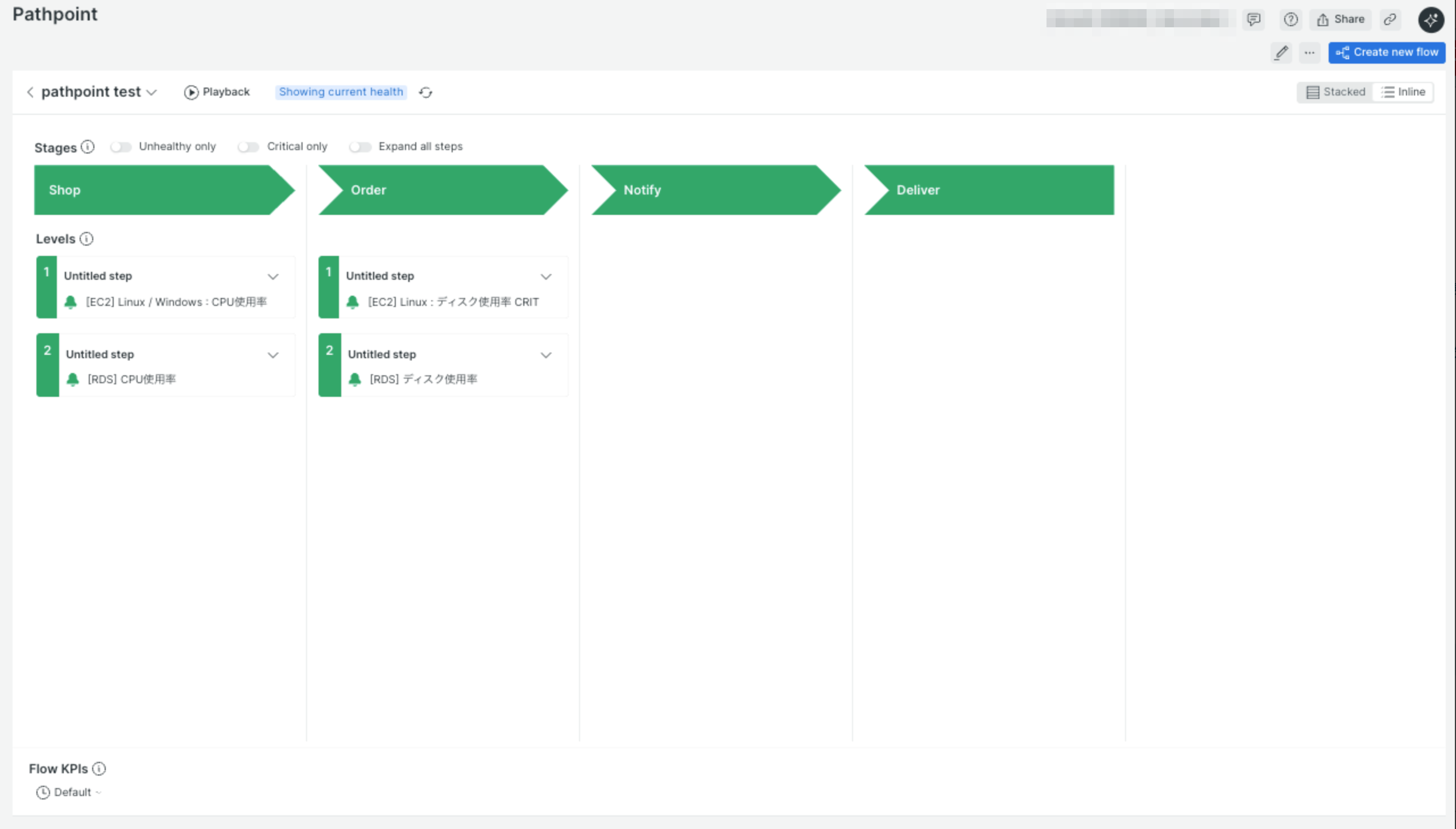This screenshot has height=829, width=1456.
Task: Click the refresh health icon
Action: point(425,92)
